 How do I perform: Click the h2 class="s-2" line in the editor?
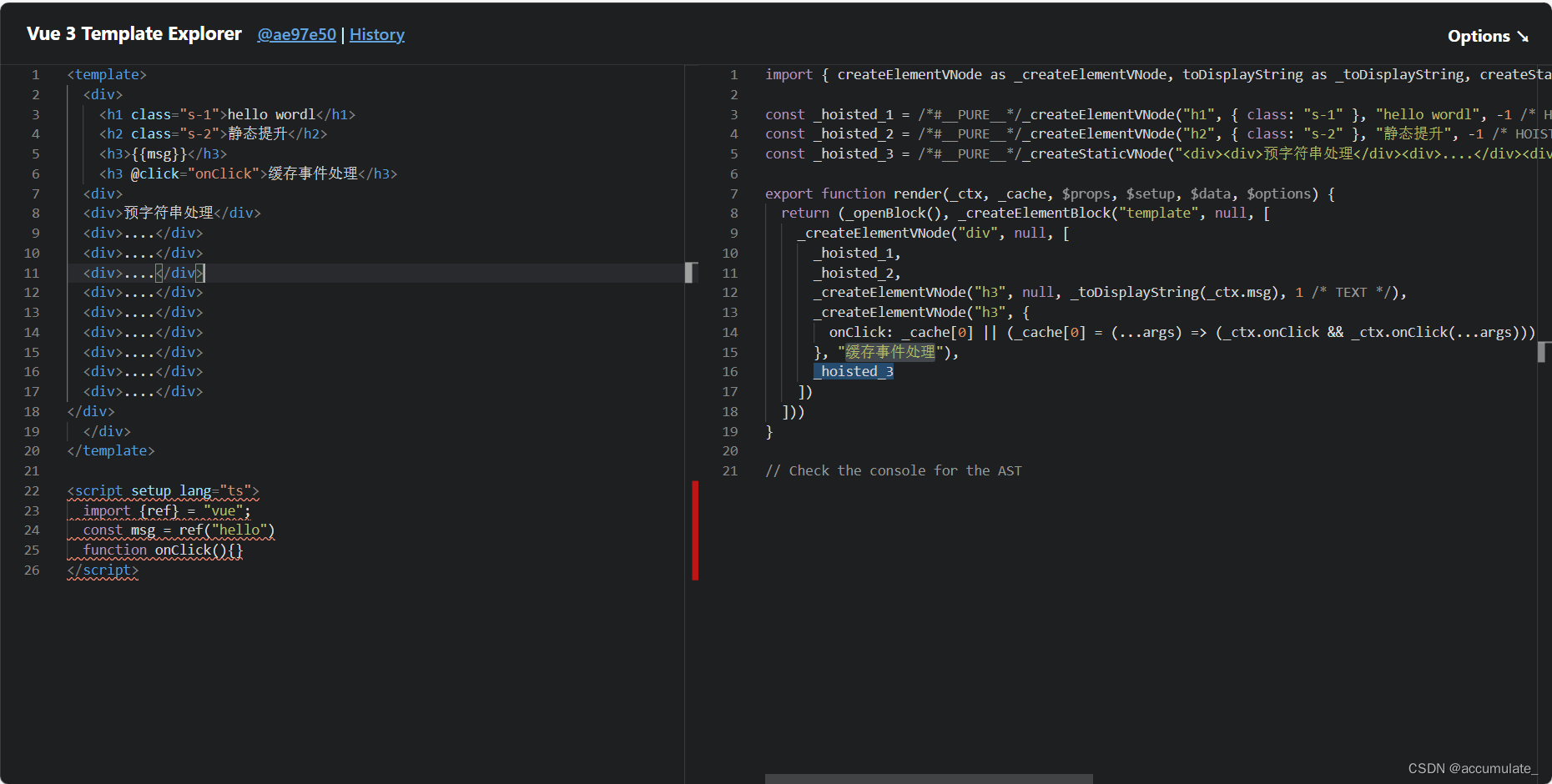(214, 133)
